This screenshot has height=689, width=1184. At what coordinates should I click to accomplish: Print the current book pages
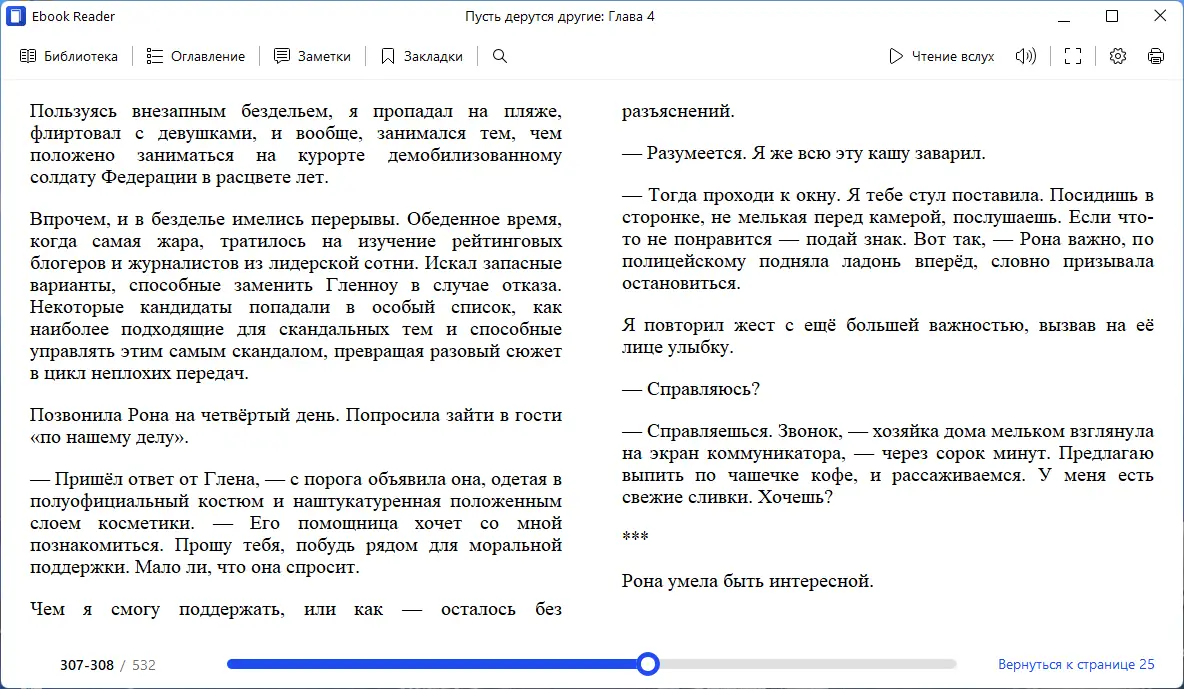pyautogui.click(x=1156, y=56)
